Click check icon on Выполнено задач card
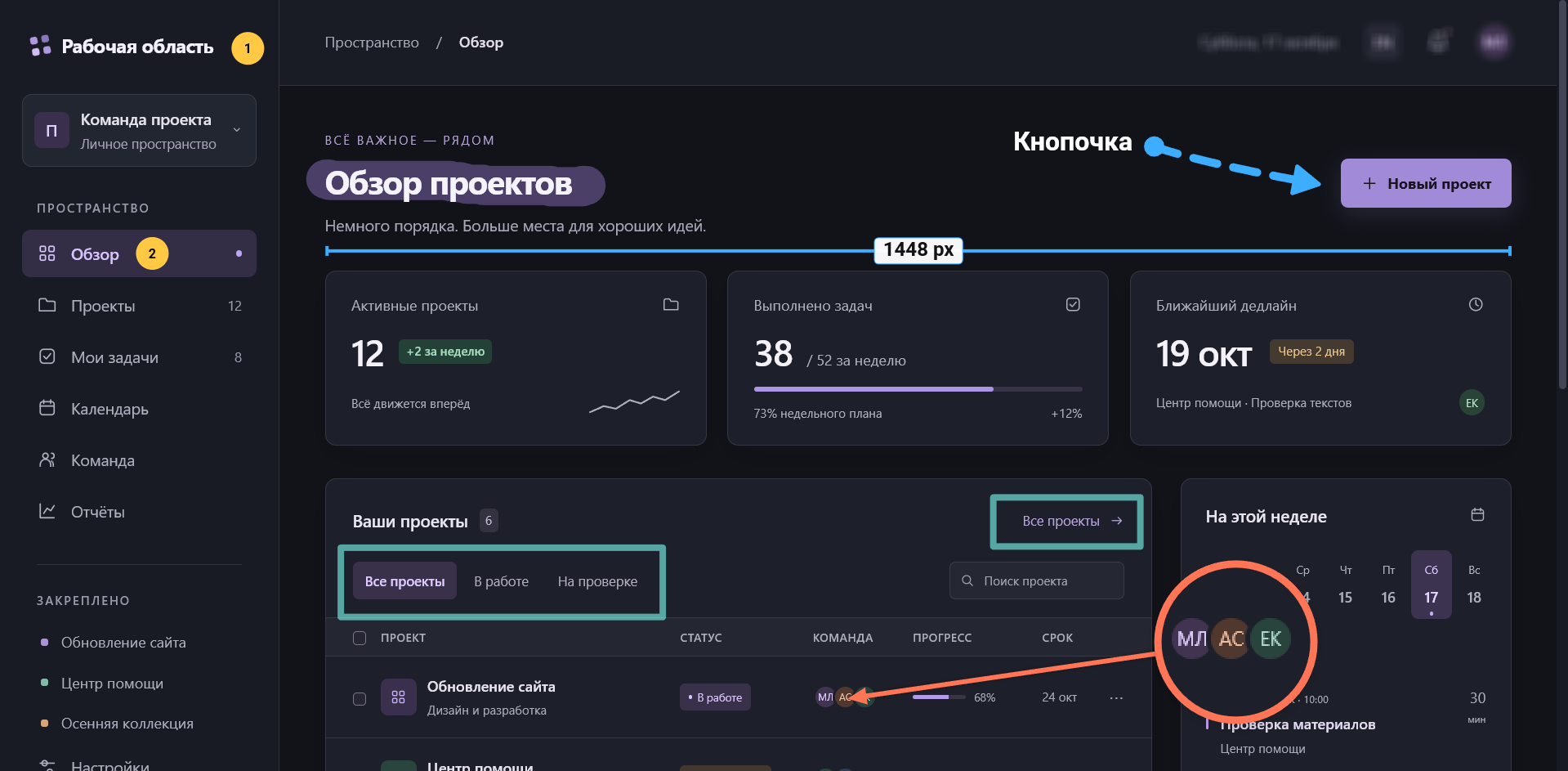 point(1073,304)
